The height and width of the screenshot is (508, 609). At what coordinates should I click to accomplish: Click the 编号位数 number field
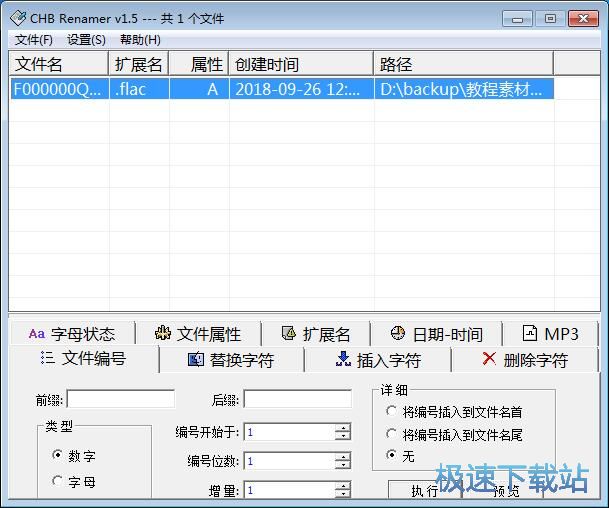click(x=289, y=461)
